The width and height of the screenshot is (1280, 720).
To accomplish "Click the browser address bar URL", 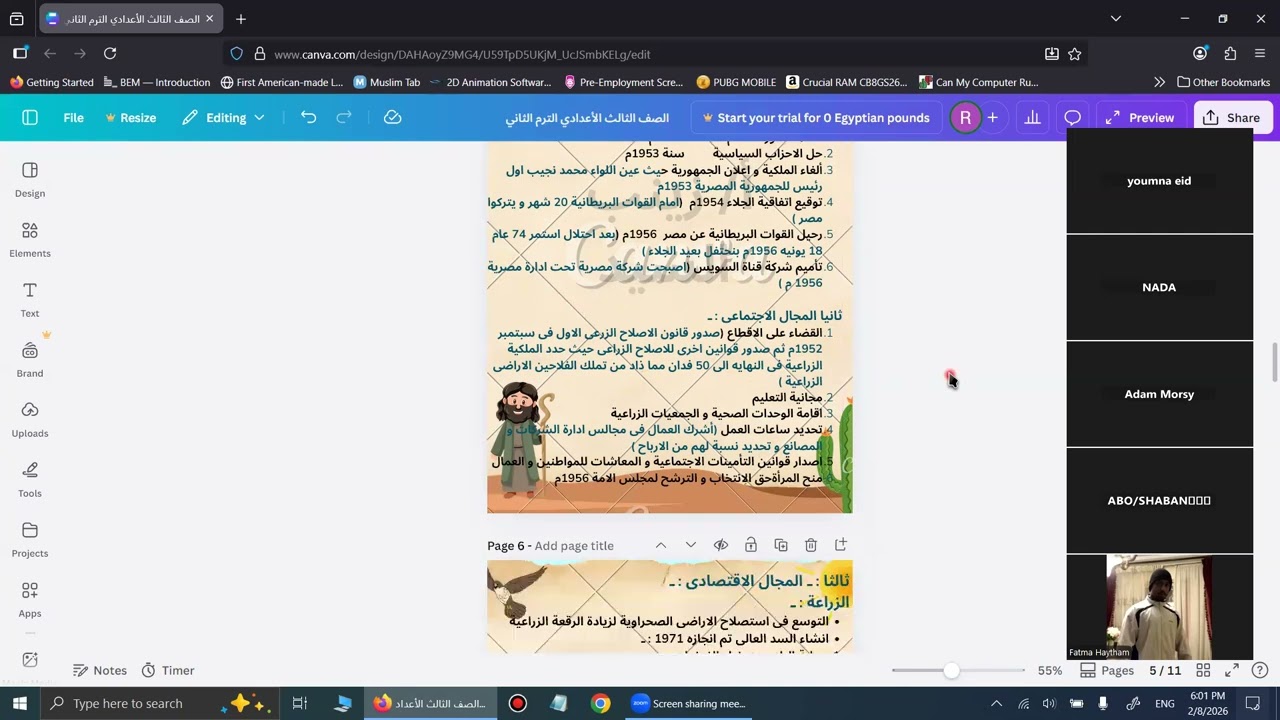I will [462, 54].
